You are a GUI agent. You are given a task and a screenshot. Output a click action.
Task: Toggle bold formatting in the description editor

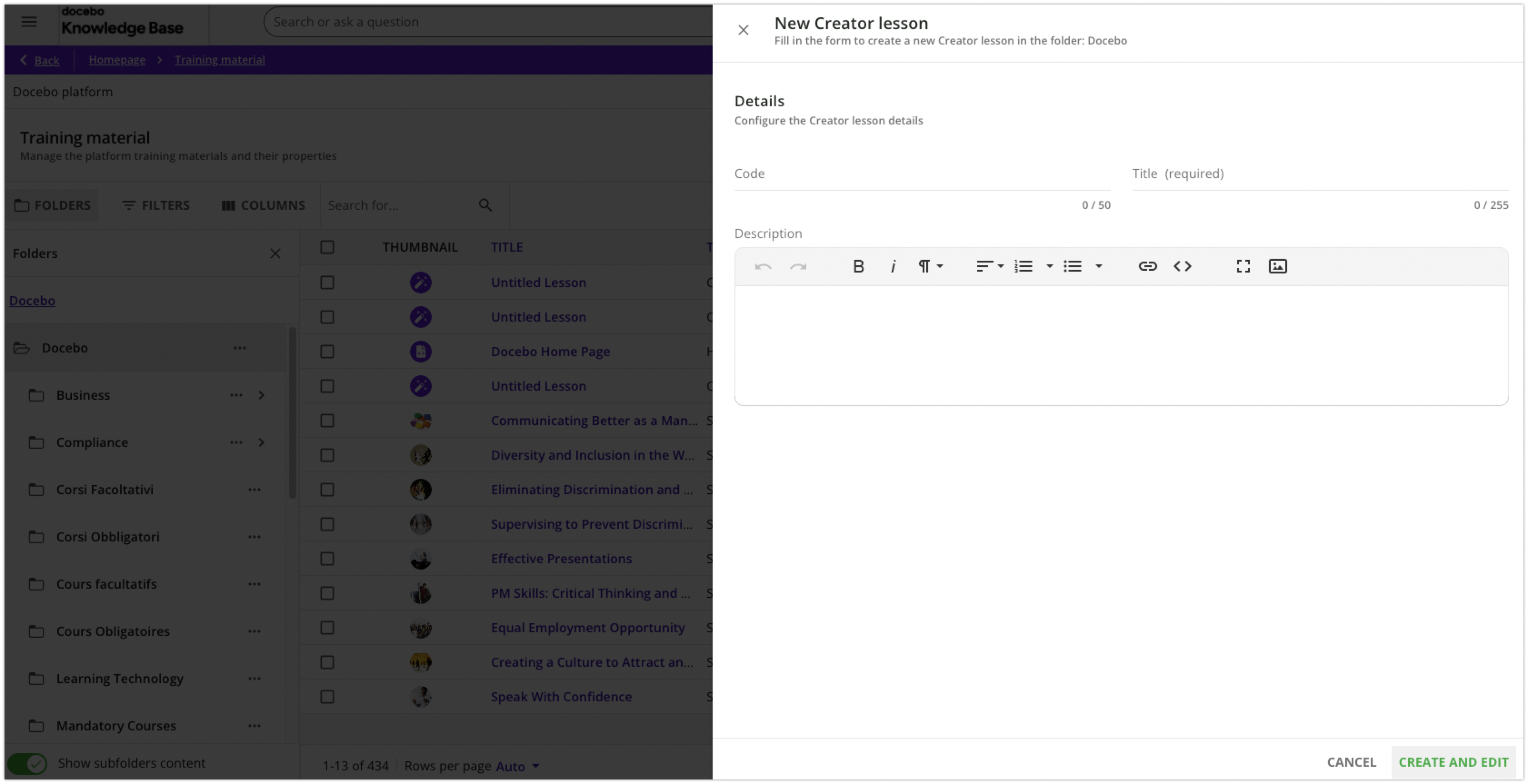point(859,266)
